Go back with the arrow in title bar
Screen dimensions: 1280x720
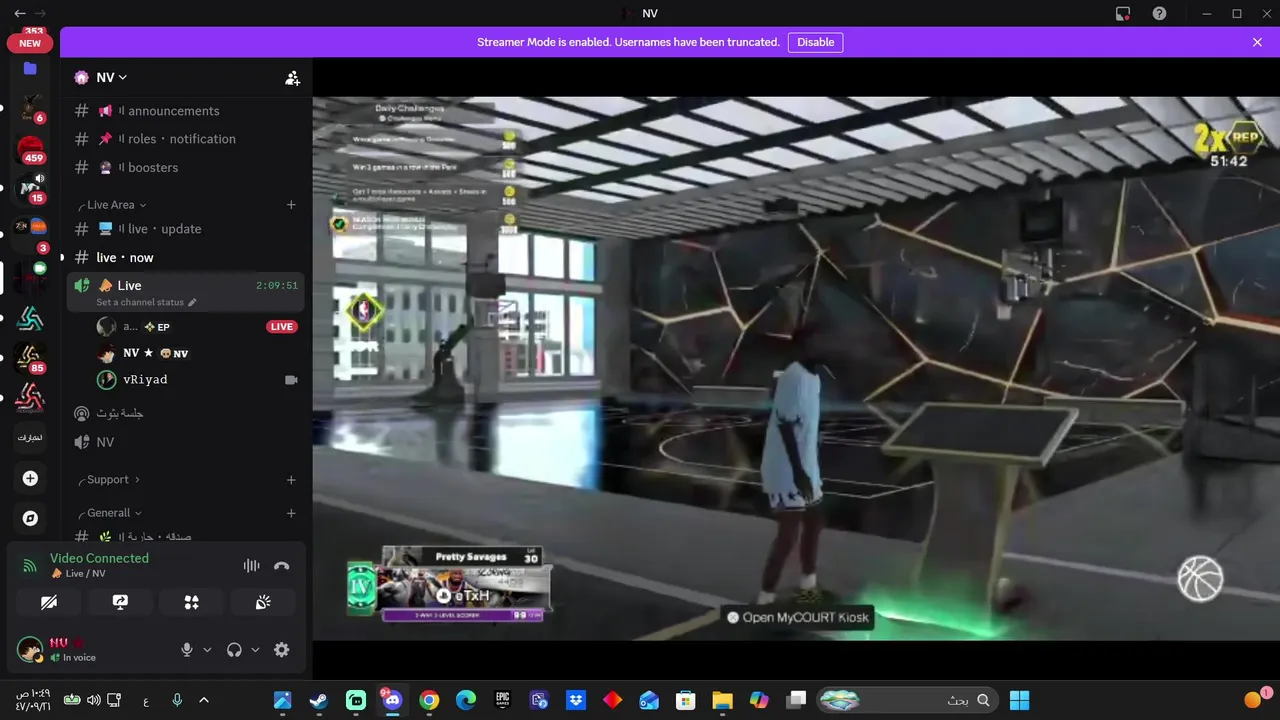click(x=19, y=13)
